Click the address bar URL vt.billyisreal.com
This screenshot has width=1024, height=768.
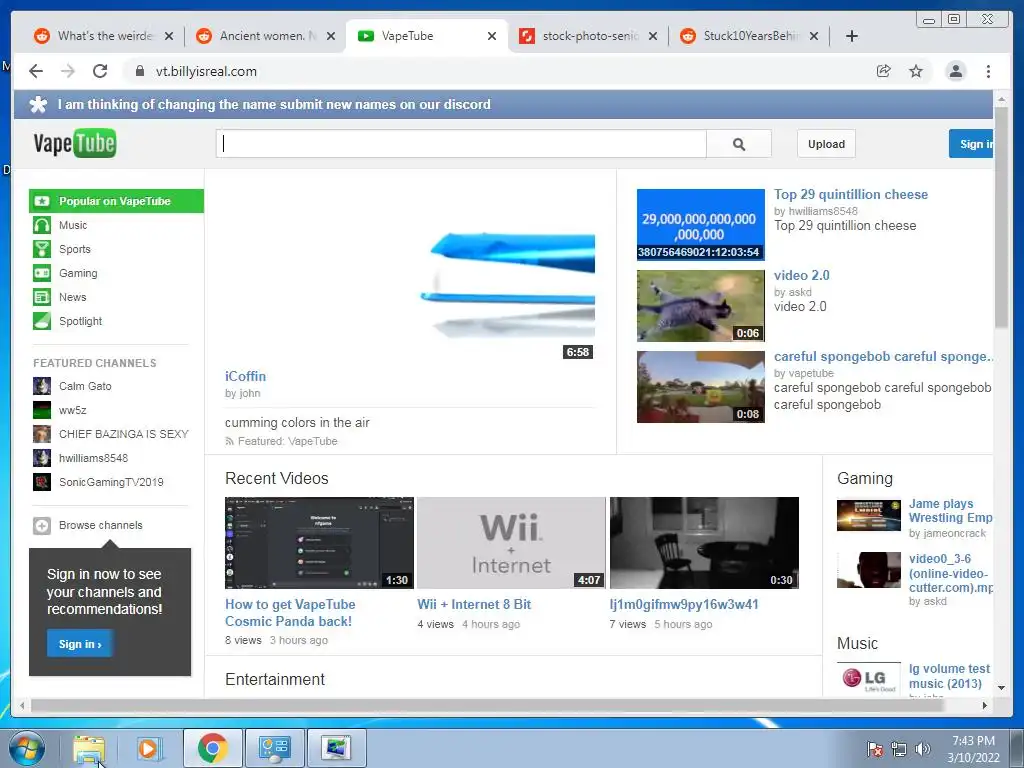click(206, 71)
